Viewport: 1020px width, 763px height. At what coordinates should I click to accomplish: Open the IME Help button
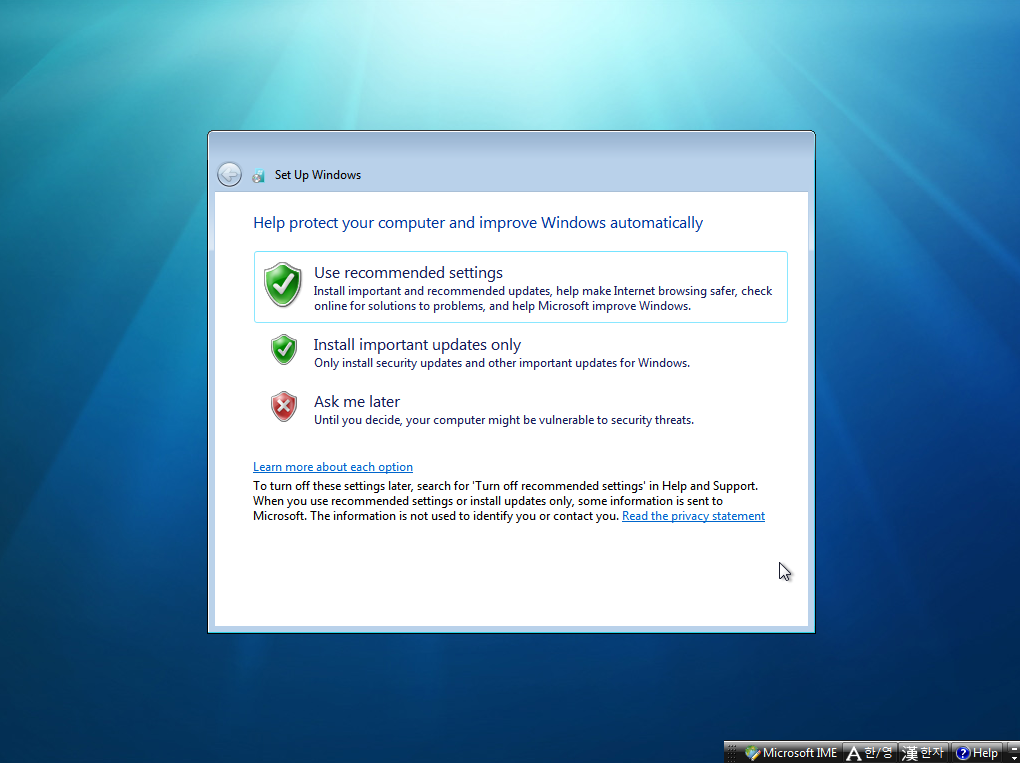pyautogui.click(x=977, y=753)
